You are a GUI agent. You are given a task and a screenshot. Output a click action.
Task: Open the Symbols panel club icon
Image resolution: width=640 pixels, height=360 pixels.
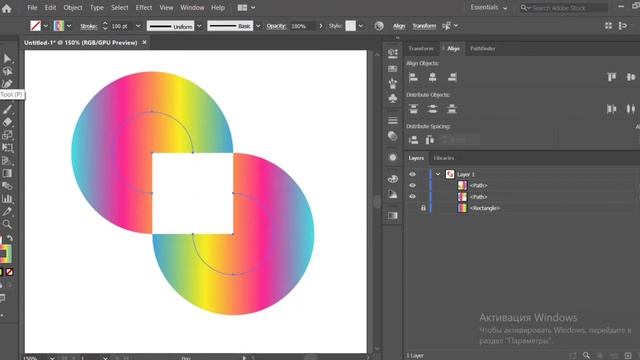(393, 98)
